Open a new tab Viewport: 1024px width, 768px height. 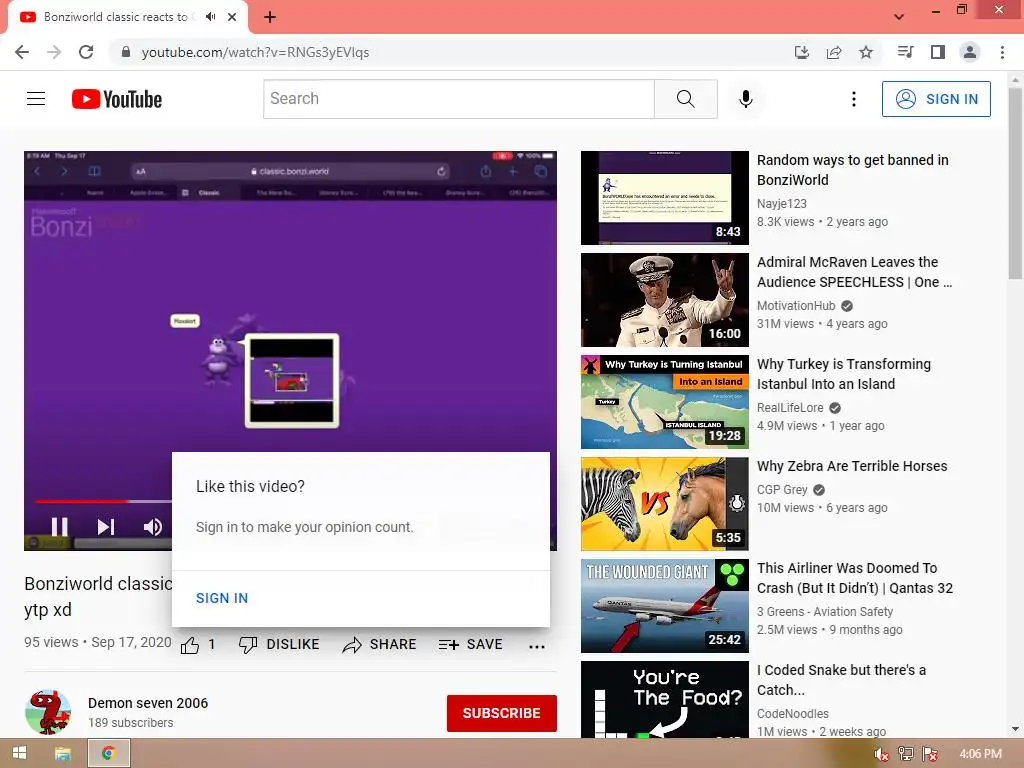[x=270, y=17]
